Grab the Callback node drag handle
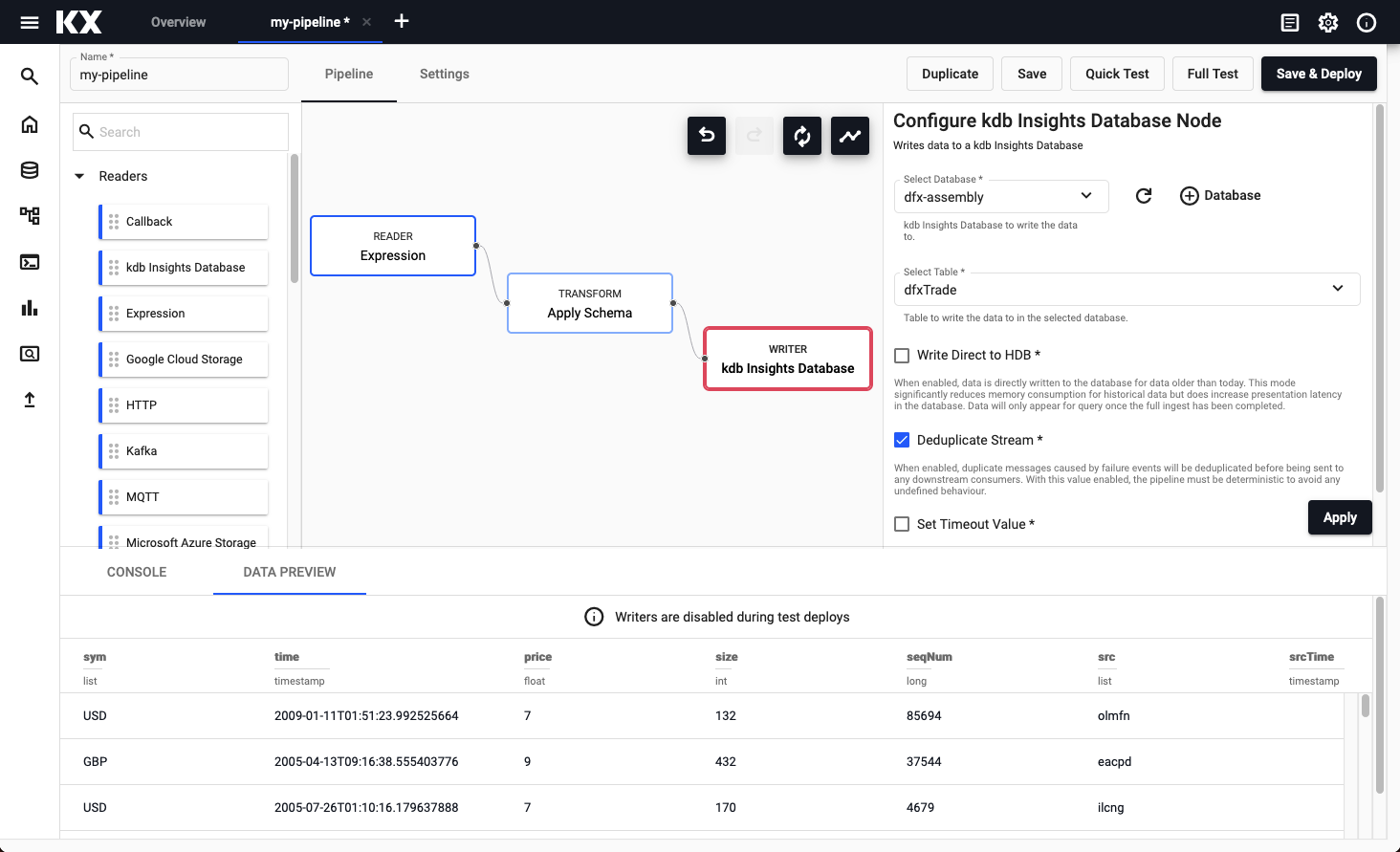 point(114,222)
